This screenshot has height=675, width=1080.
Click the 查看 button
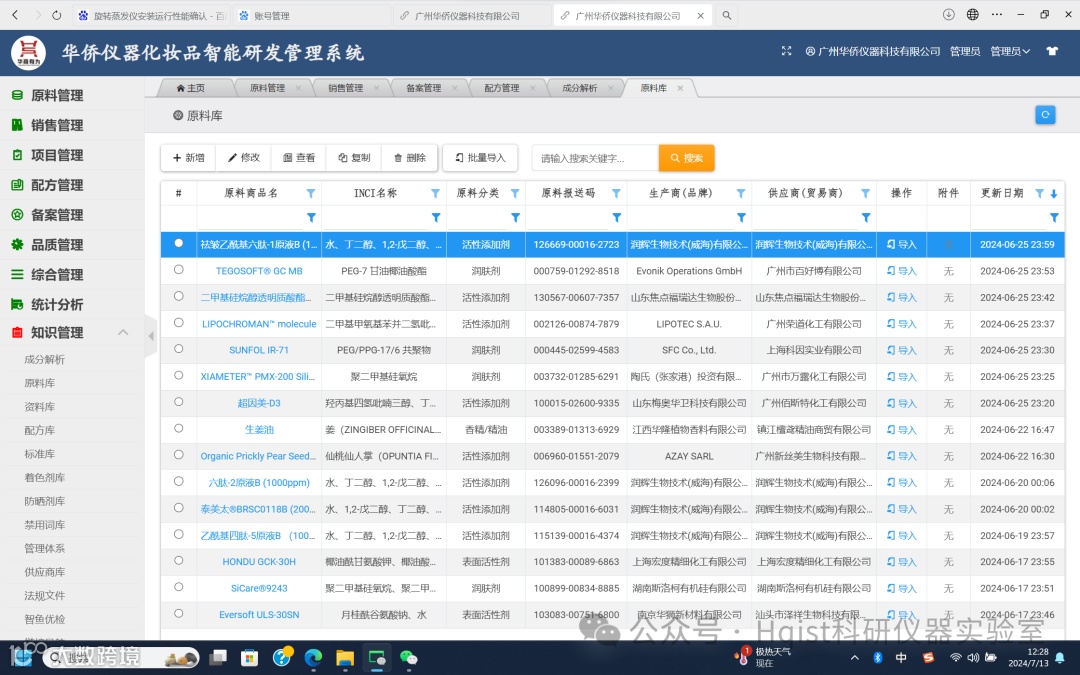[x=299, y=158]
